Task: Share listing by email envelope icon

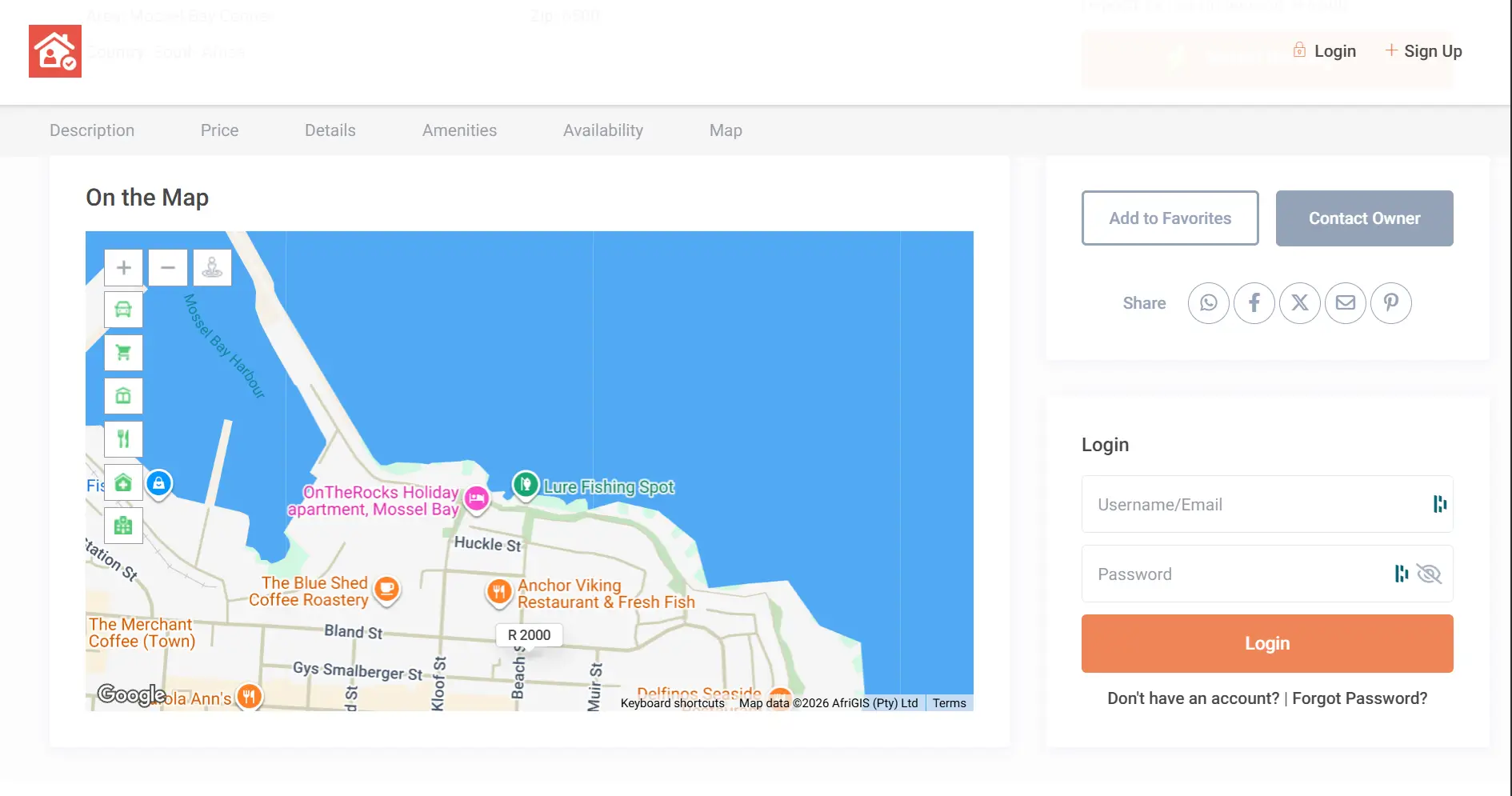Action: pyautogui.click(x=1345, y=303)
